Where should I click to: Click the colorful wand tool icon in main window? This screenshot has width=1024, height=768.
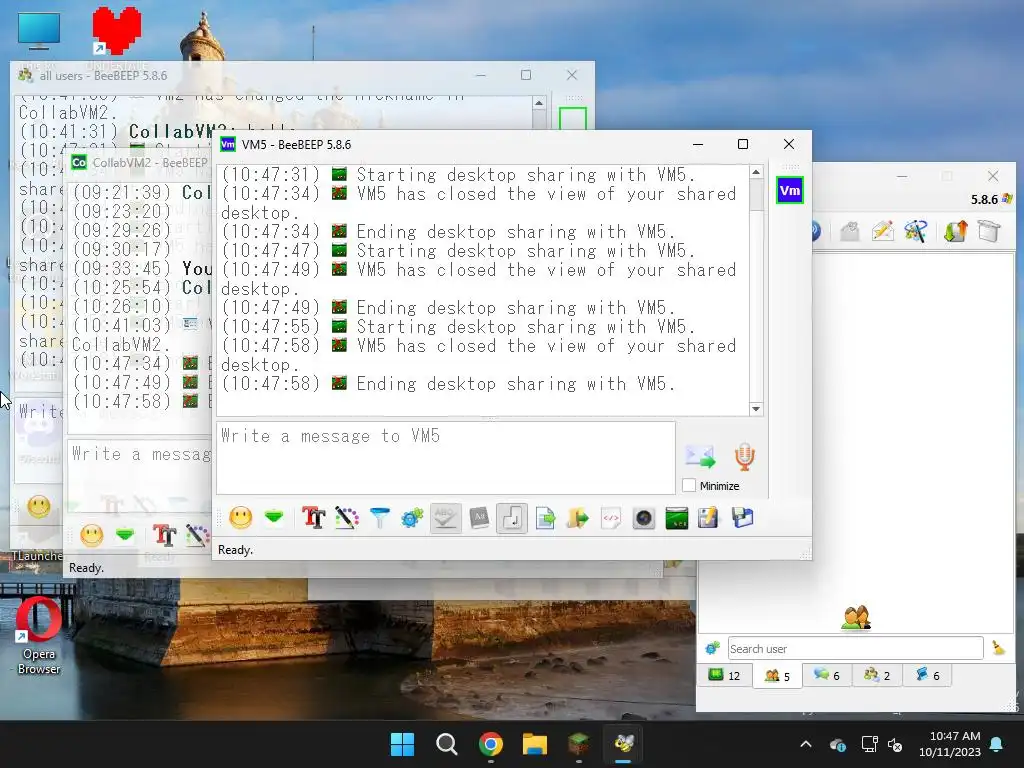pos(916,231)
